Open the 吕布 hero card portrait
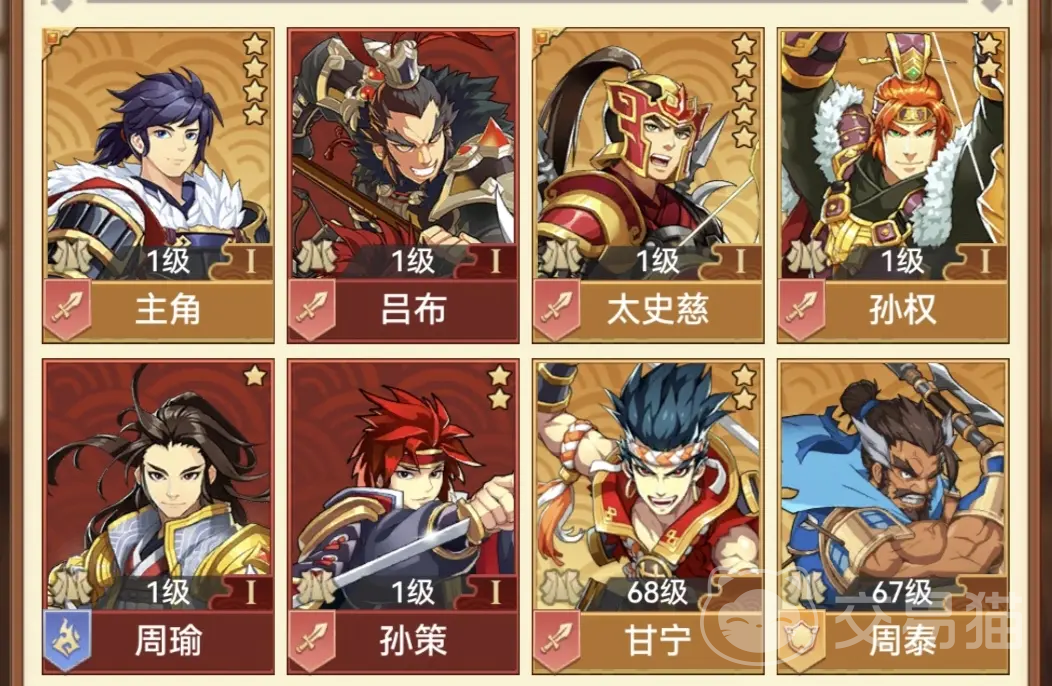1052x686 pixels. pos(403,154)
